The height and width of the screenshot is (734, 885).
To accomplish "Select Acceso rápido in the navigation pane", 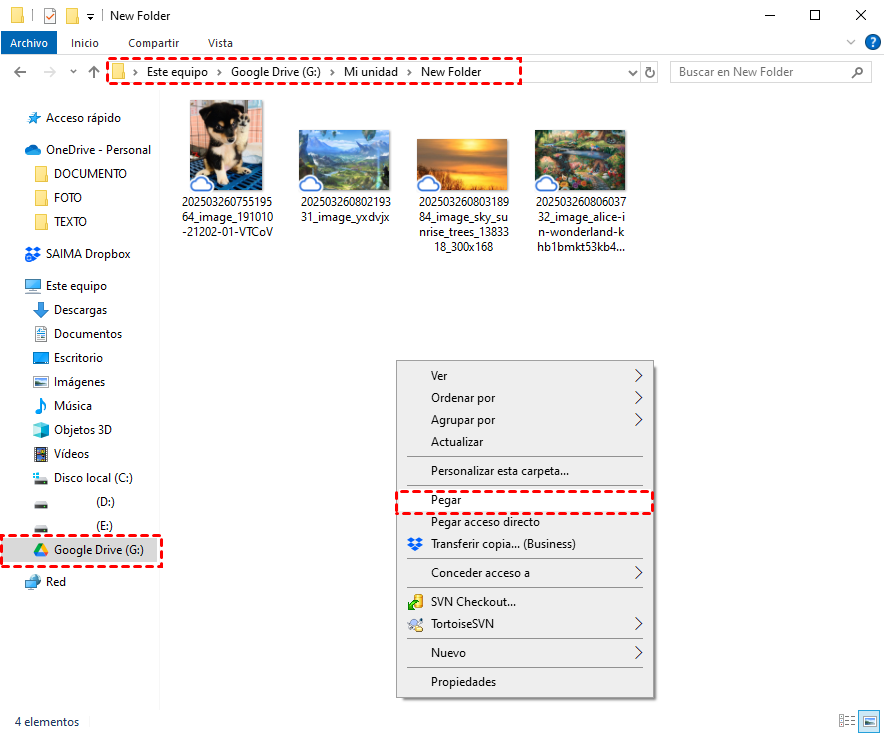I will click(74, 118).
